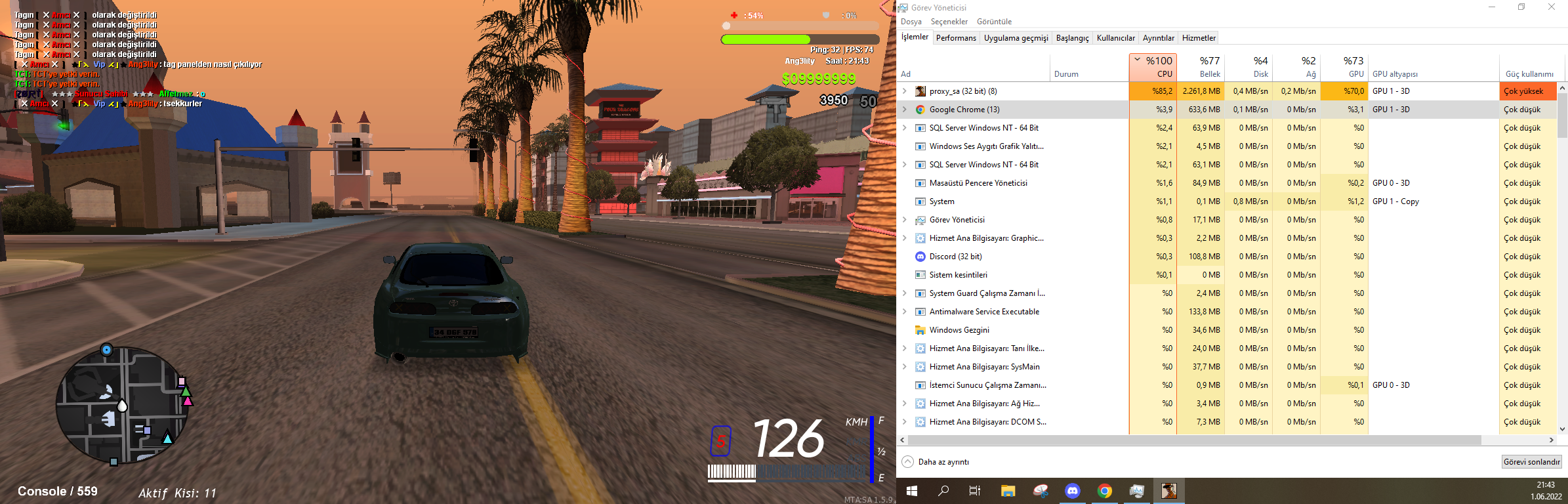Click the proxy_sa process icon
Screen dimensions: 1568x504
[x=920, y=91]
